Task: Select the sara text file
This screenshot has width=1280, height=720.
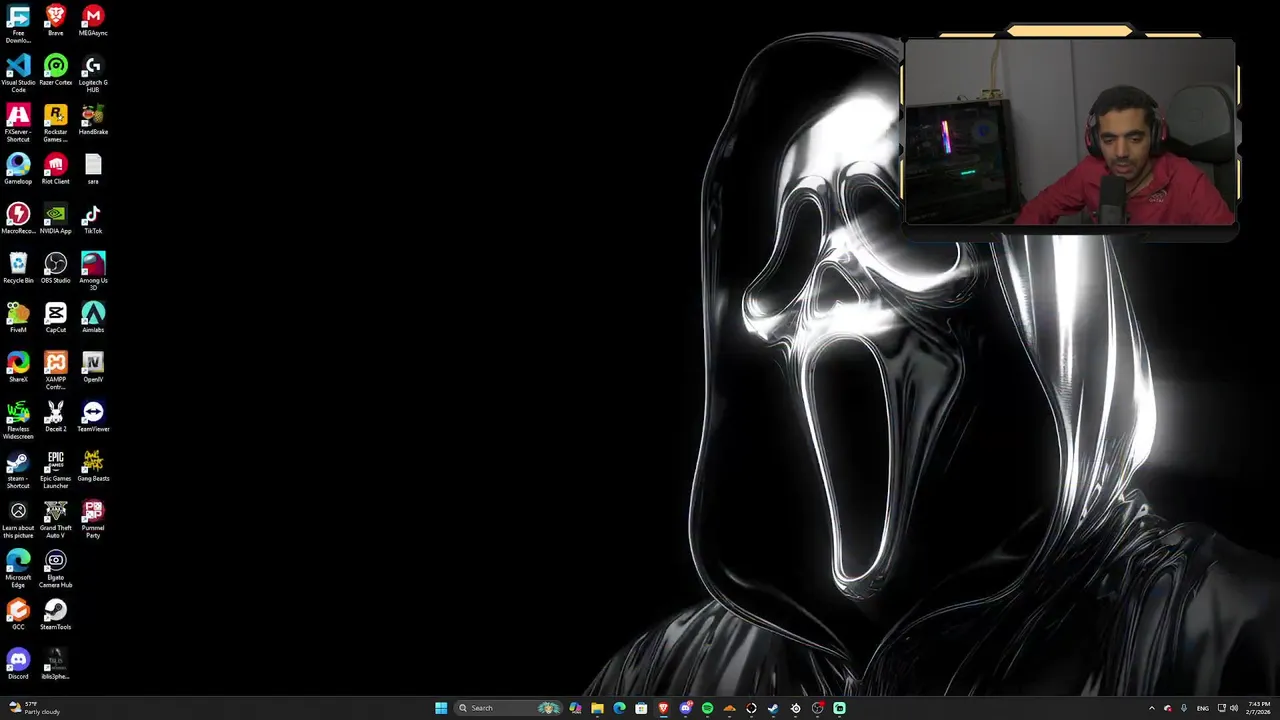Action: (x=93, y=170)
